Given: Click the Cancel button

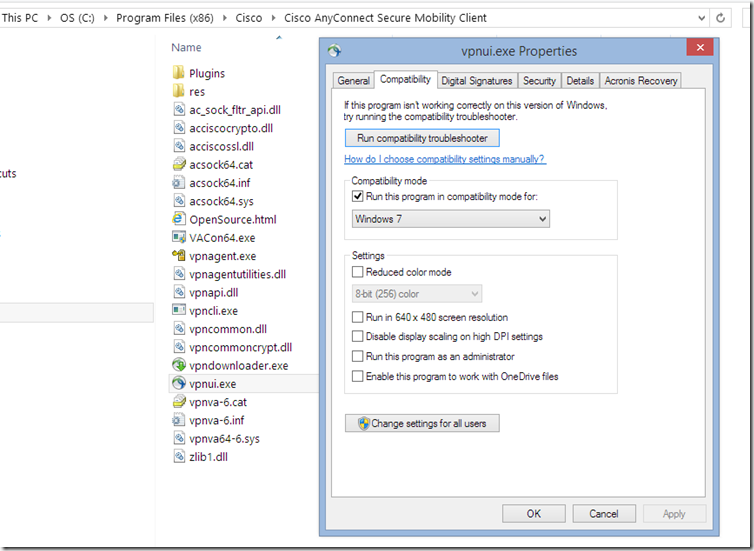Looking at the screenshot, I should [604, 514].
